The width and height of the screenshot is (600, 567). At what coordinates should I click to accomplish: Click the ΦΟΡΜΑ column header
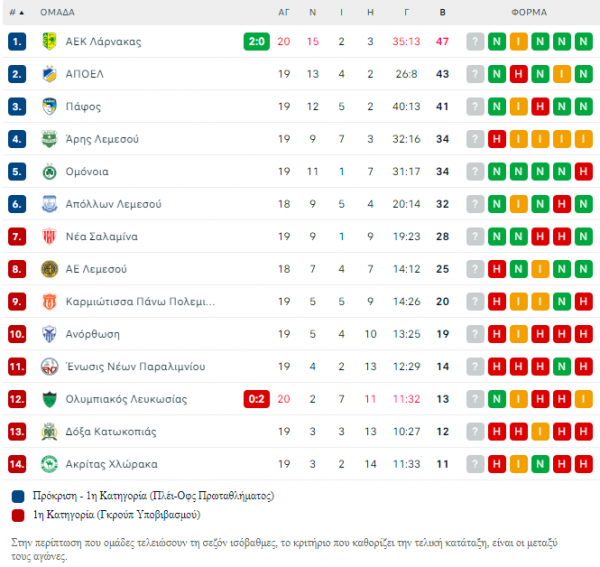(529, 13)
